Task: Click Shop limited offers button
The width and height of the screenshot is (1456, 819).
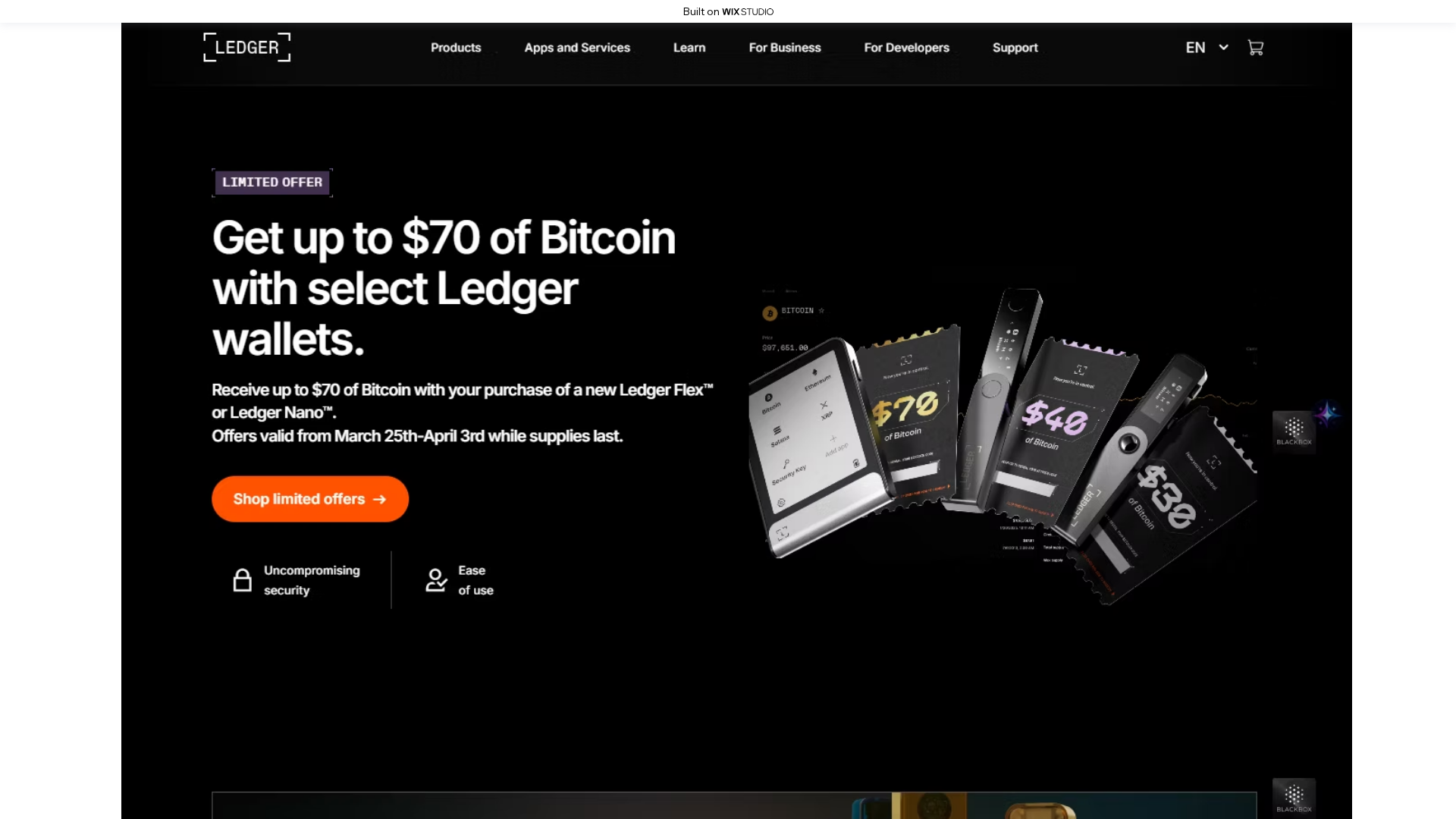Action: [310, 499]
